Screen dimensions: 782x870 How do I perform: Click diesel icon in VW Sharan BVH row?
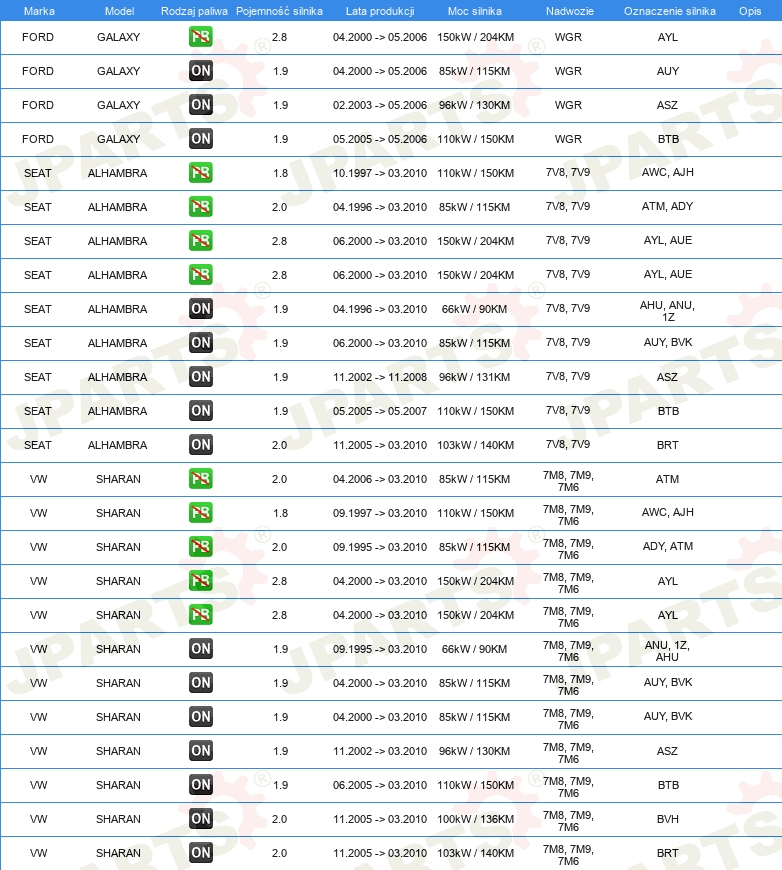[200, 819]
